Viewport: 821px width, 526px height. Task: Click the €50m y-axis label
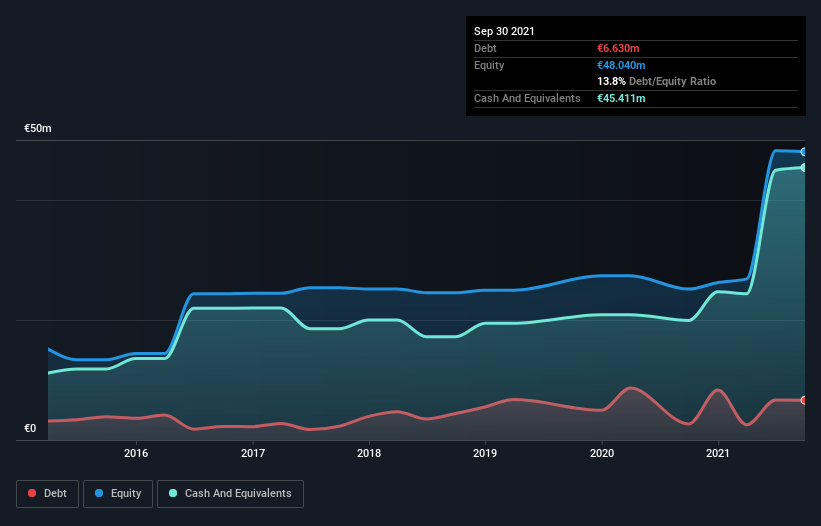(x=38, y=128)
